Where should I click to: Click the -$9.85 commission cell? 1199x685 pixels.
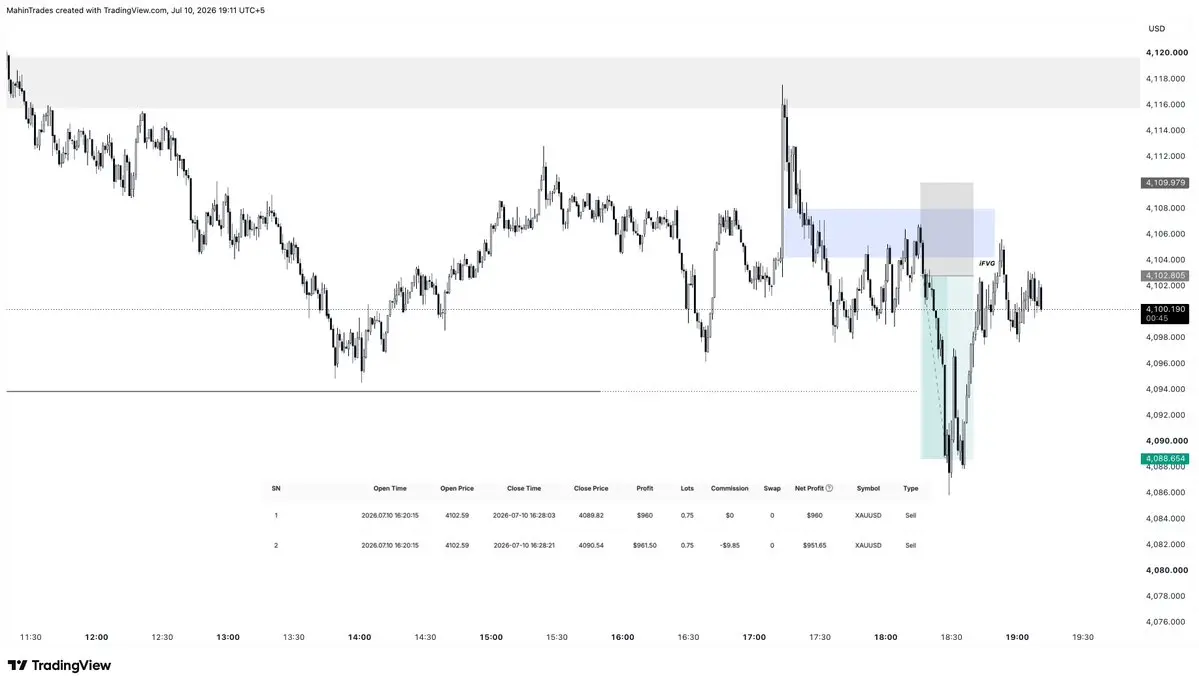tap(729, 545)
